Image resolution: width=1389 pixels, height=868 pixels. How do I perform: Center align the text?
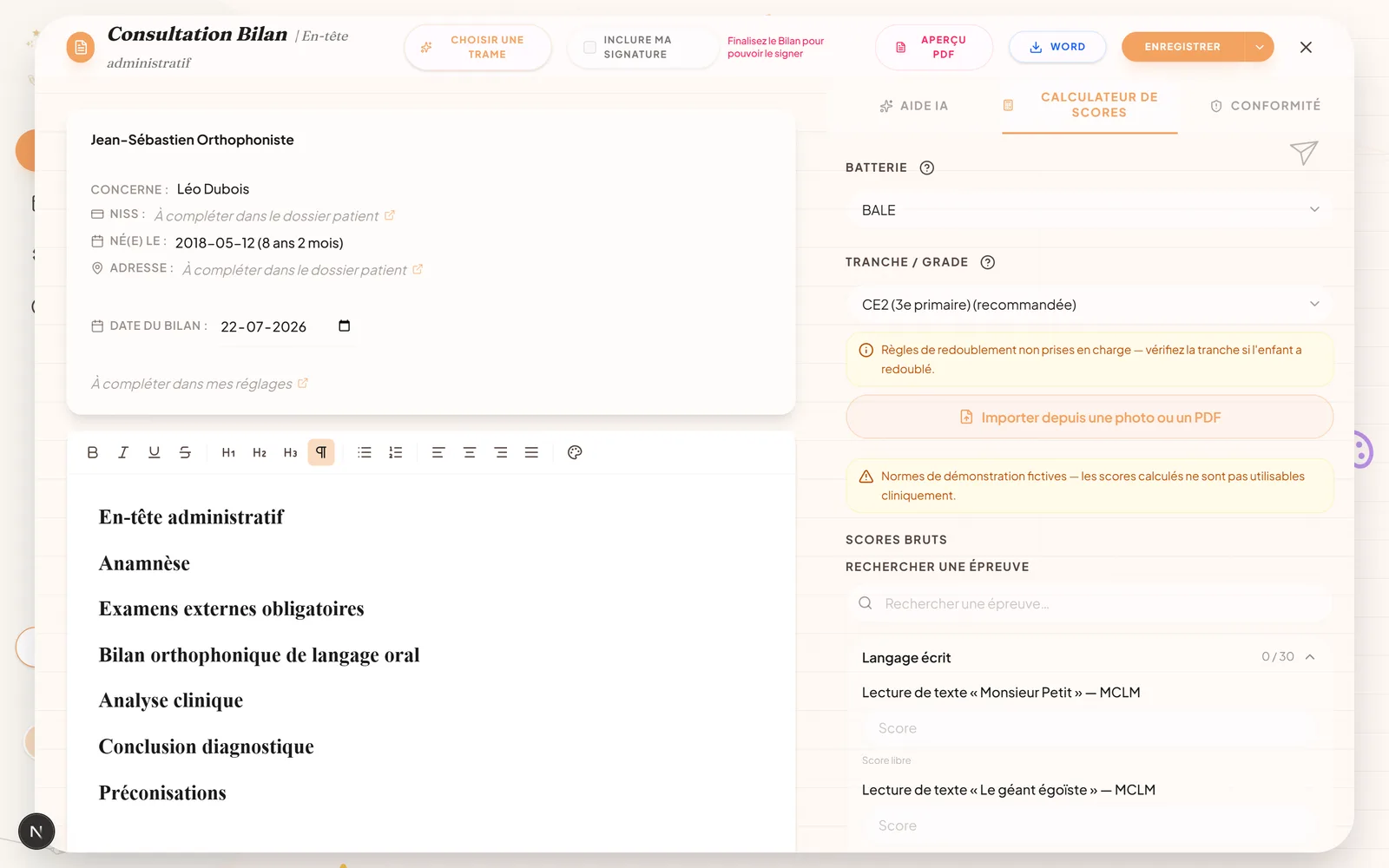[470, 452]
